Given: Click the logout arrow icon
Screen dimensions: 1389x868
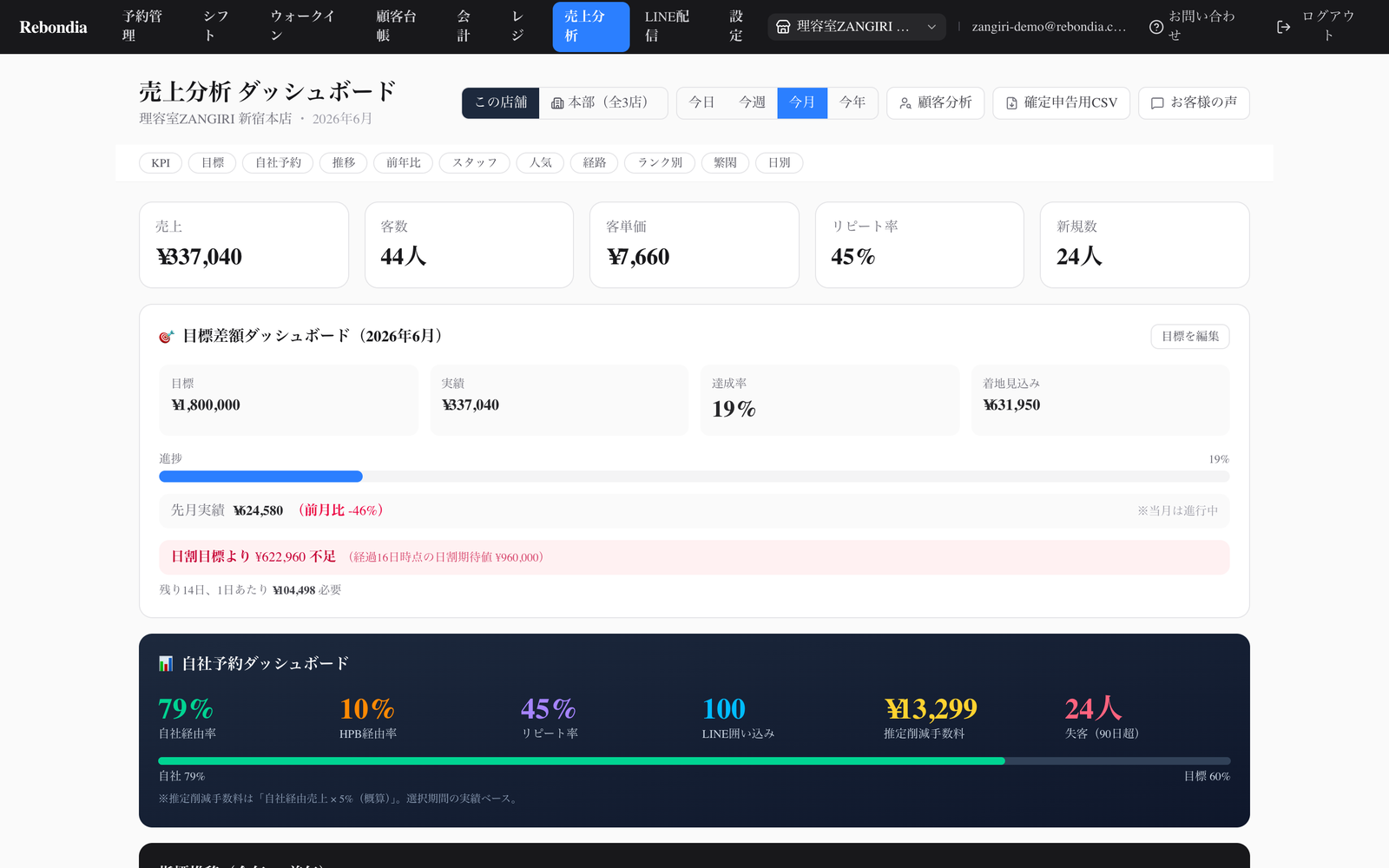Looking at the screenshot, I should [x=1283, y=27].
